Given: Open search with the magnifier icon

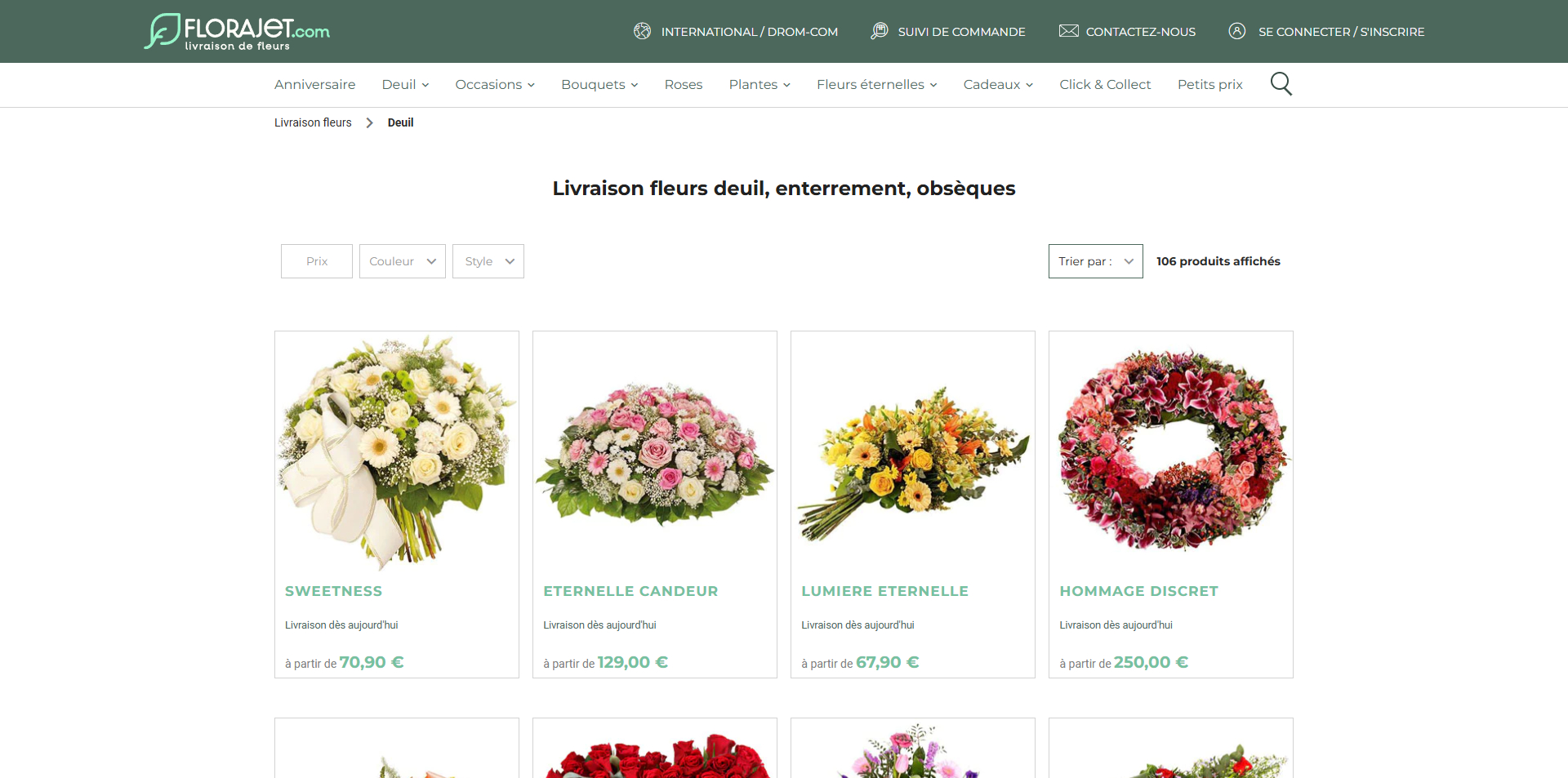Looking at the screenshot, I should coord(1281,84).
